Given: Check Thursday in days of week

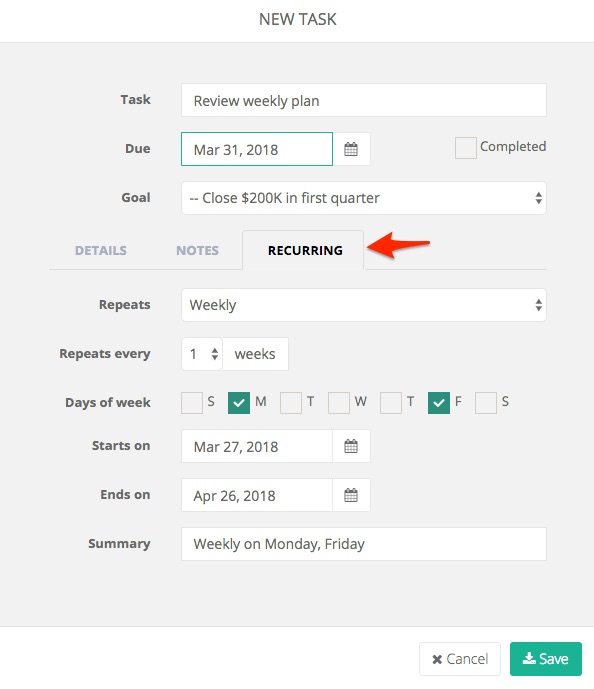Looking at the screenshot, I should [391, 403].
